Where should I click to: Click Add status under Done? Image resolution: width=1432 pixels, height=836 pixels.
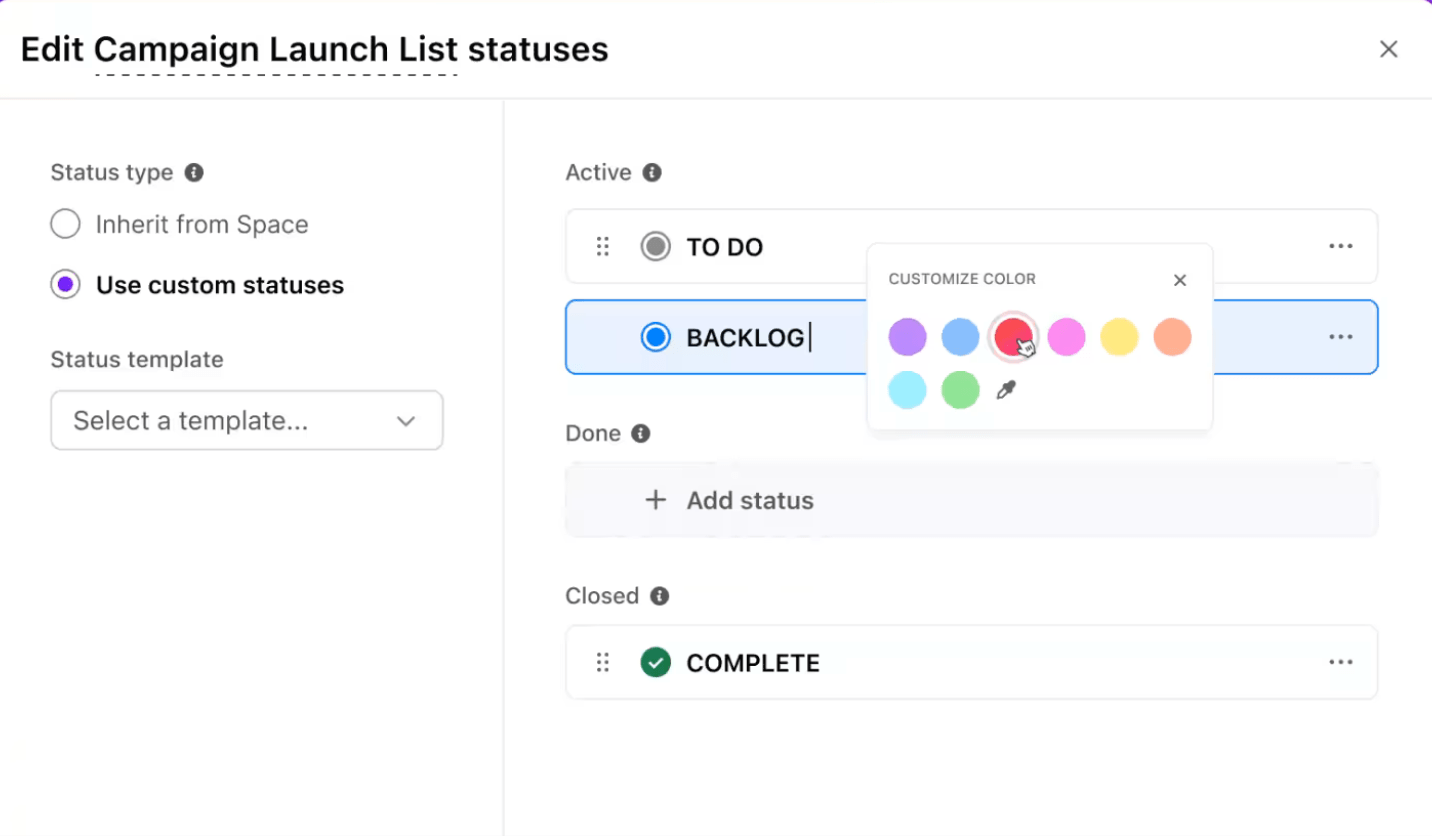[x=748, y=499]
